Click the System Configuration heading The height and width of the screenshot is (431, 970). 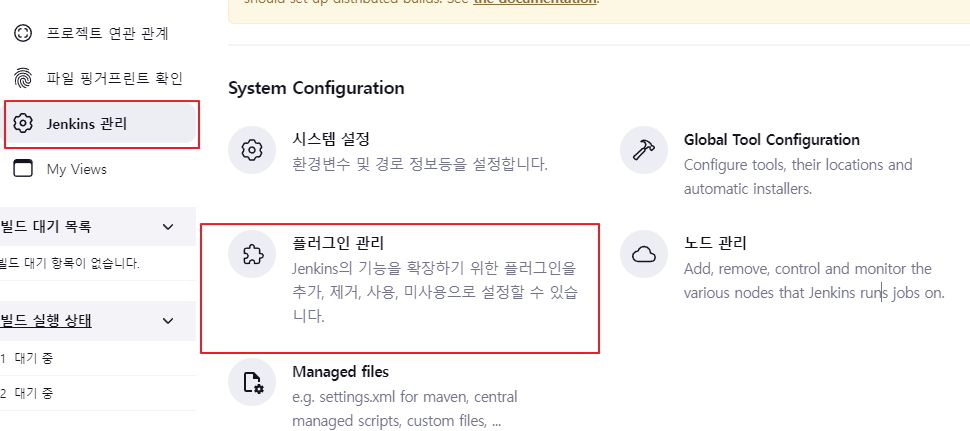coord(316,88)
